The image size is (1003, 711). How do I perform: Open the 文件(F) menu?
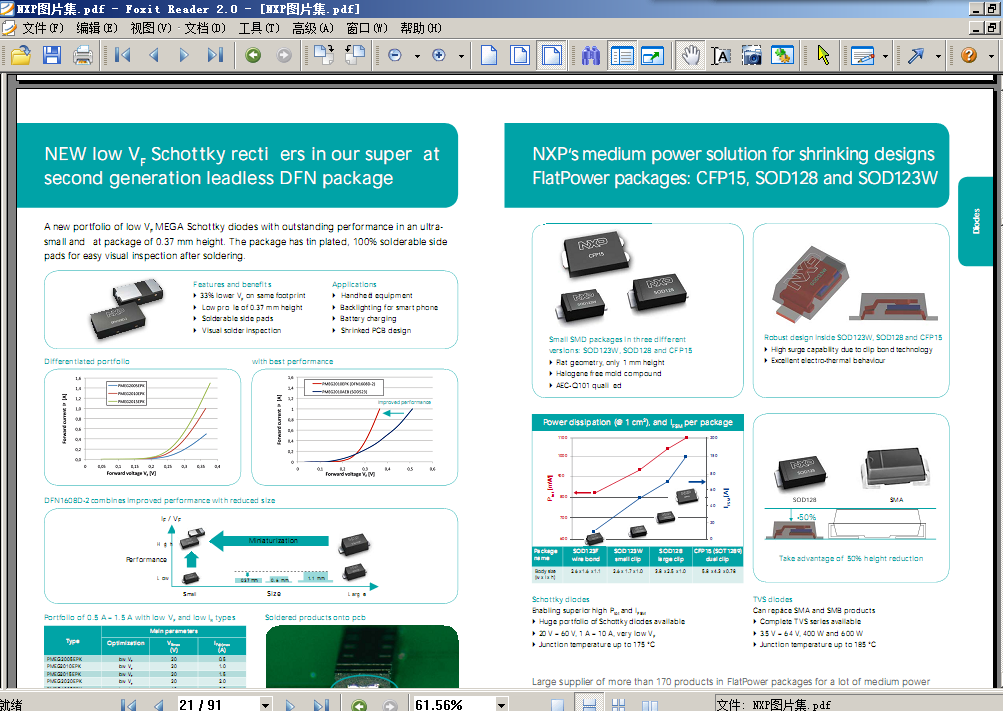click(43, 28)
